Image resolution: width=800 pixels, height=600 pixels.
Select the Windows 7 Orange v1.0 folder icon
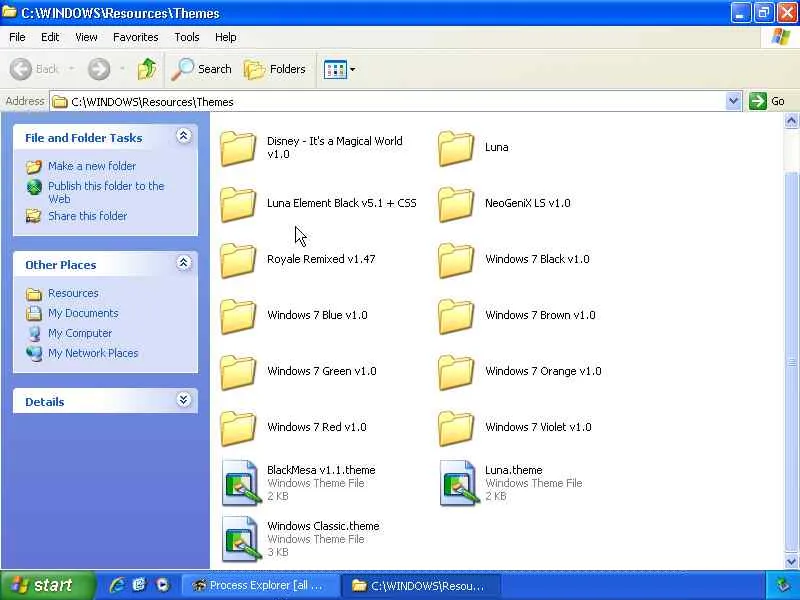pyautogui.click(x=456, y=372)
